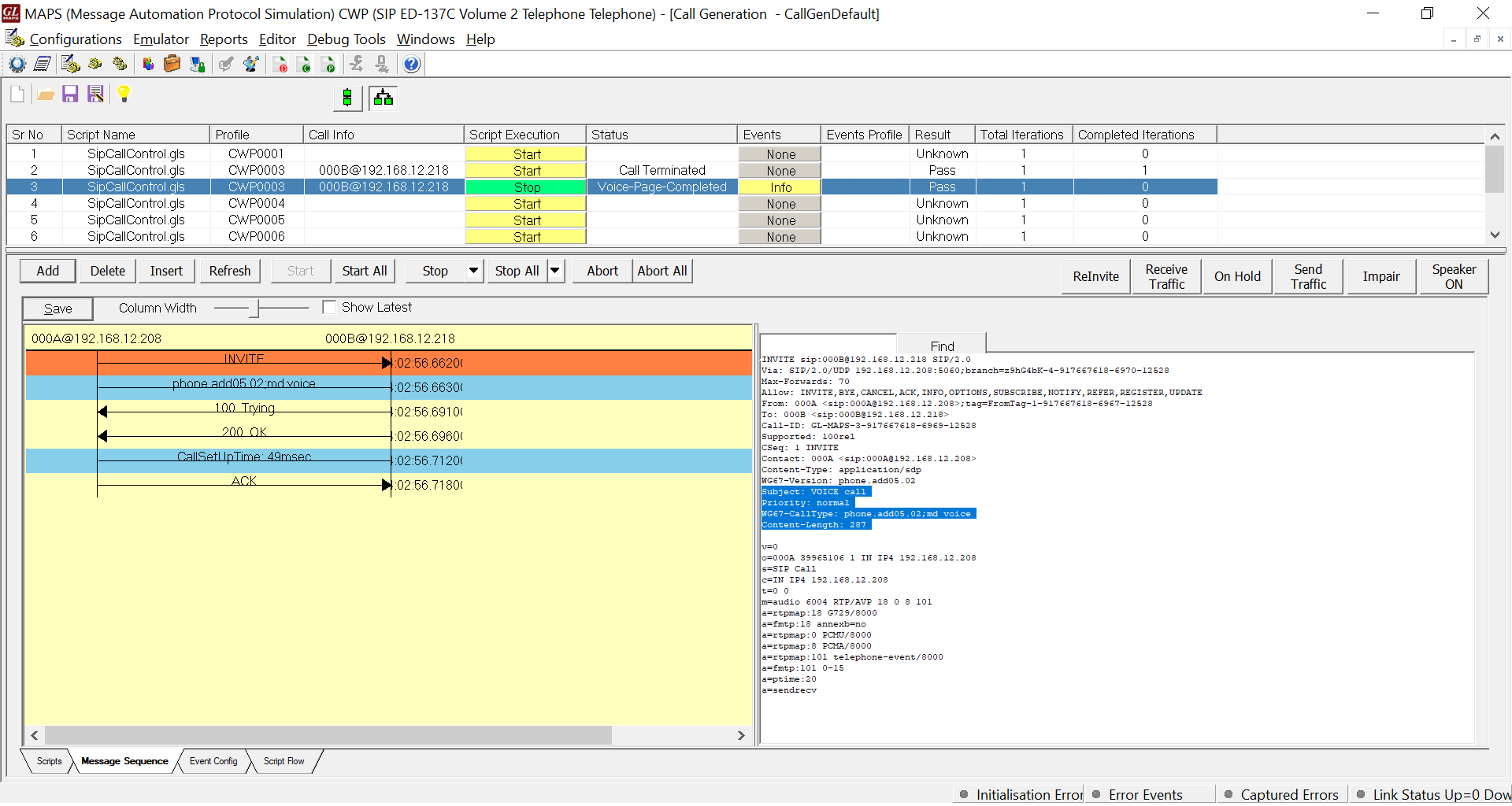Click the Add button

pos(48,271)
